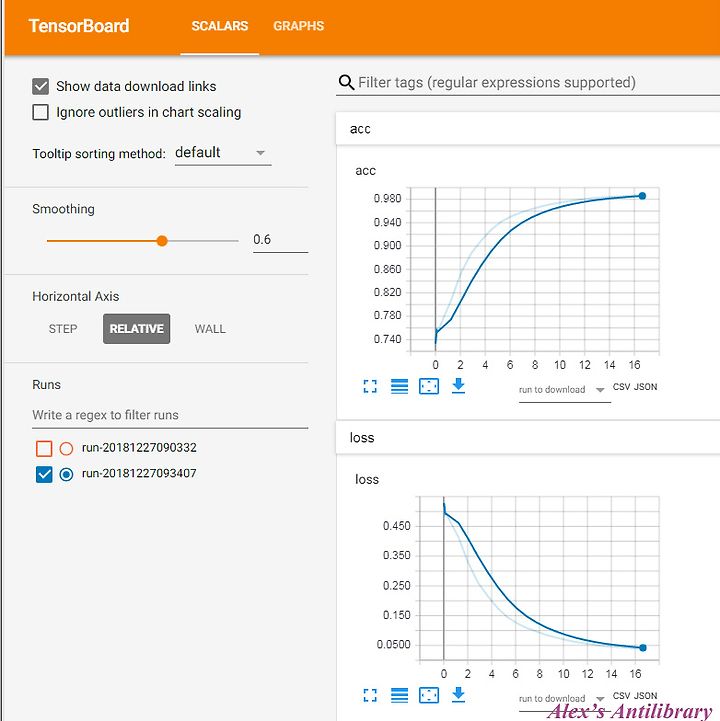Click the run-20181227093407 label
The width and height of the screenshot is (720, 721).
coord(139,473)
